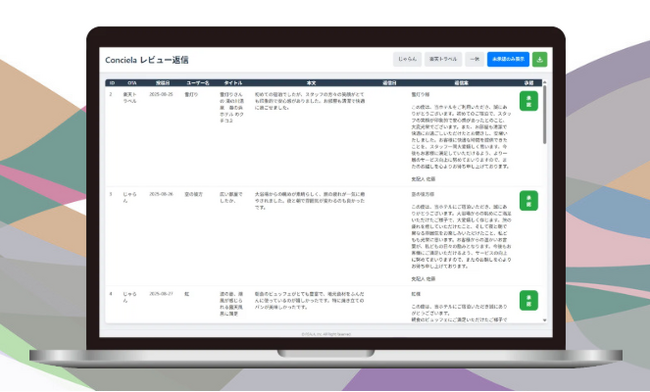Click the footer copyright text
Viewport: 650px width, 392px height.
tap(326, 334)
